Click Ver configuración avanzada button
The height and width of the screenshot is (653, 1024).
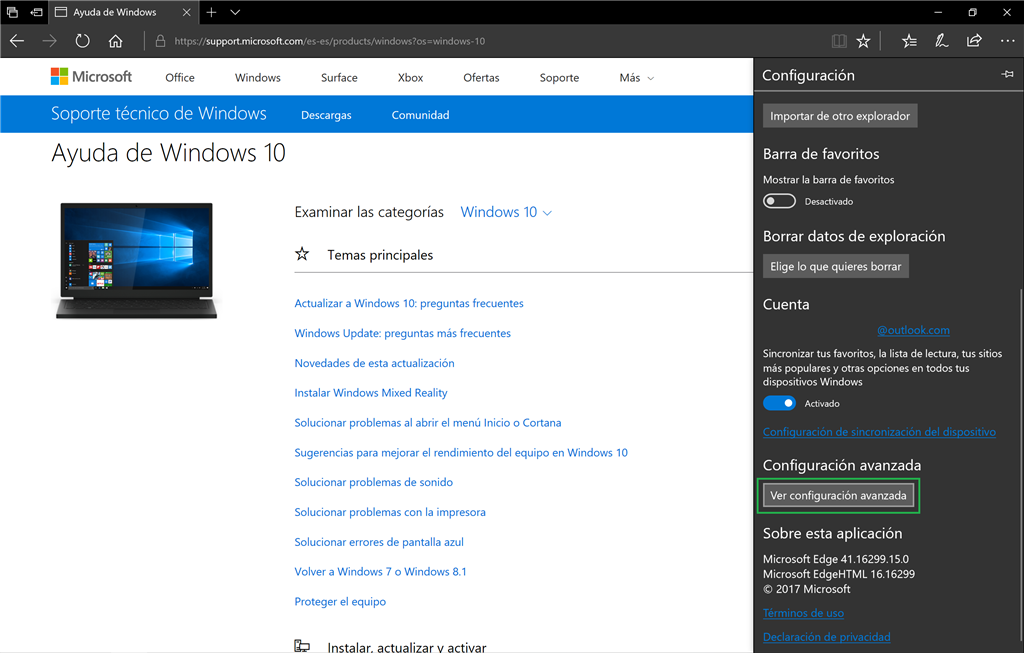[838, 495]
